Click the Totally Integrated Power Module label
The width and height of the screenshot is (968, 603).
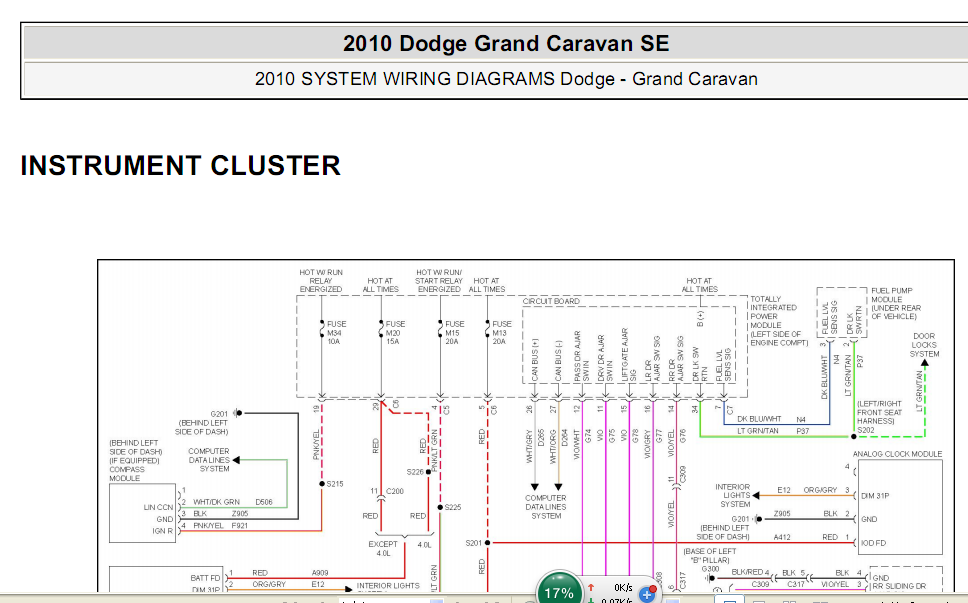click(x=778, y=320)
